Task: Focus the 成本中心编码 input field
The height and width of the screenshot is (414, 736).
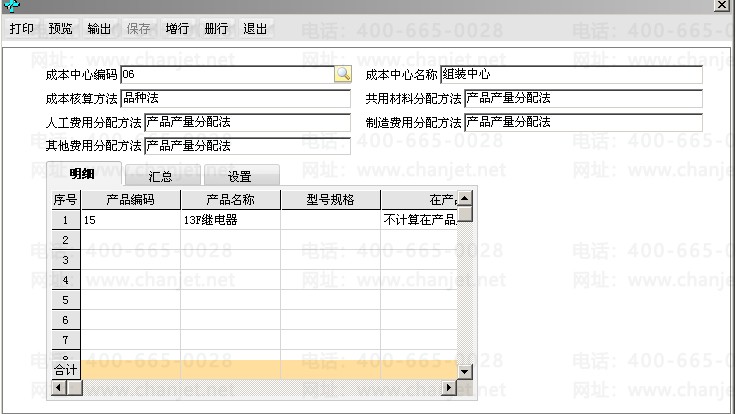Action: click(x=227, y=74)
